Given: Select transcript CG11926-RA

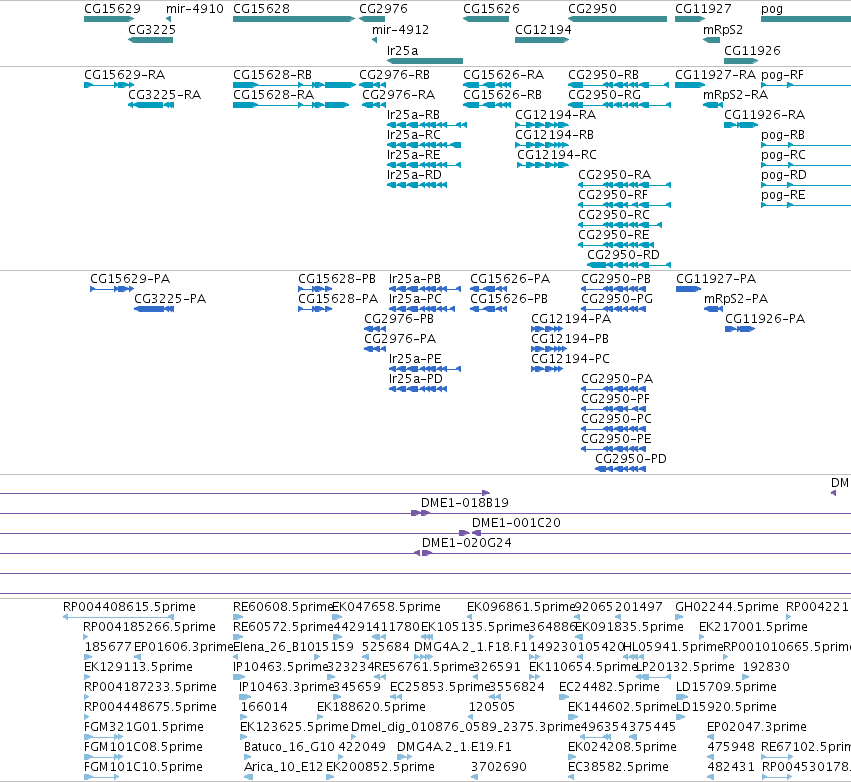Looking at the screenshot, I should [764, 115].
